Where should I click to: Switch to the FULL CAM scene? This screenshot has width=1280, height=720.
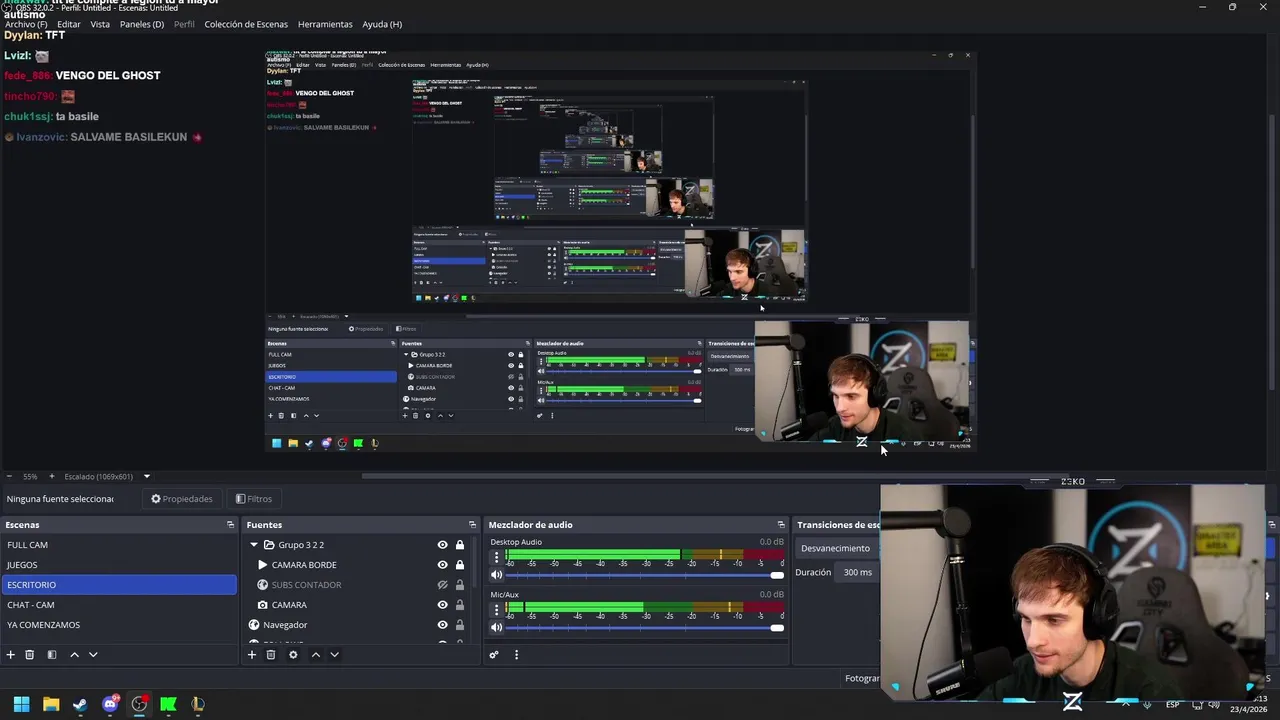tap(119, 545)
